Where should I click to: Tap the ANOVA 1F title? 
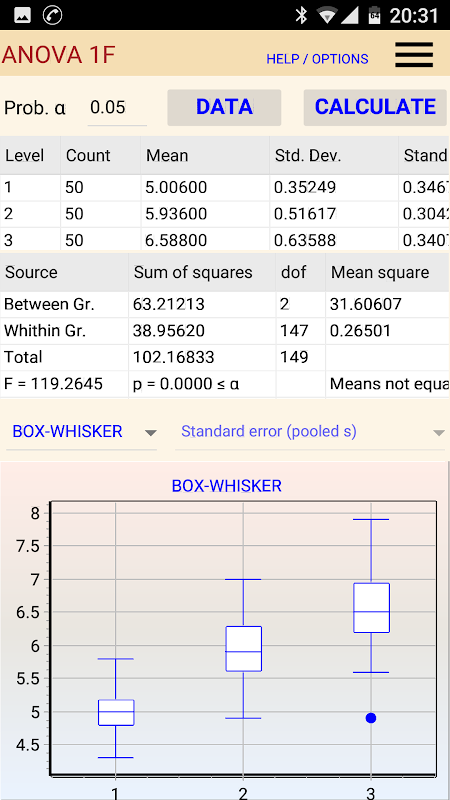tap(58, 55)
